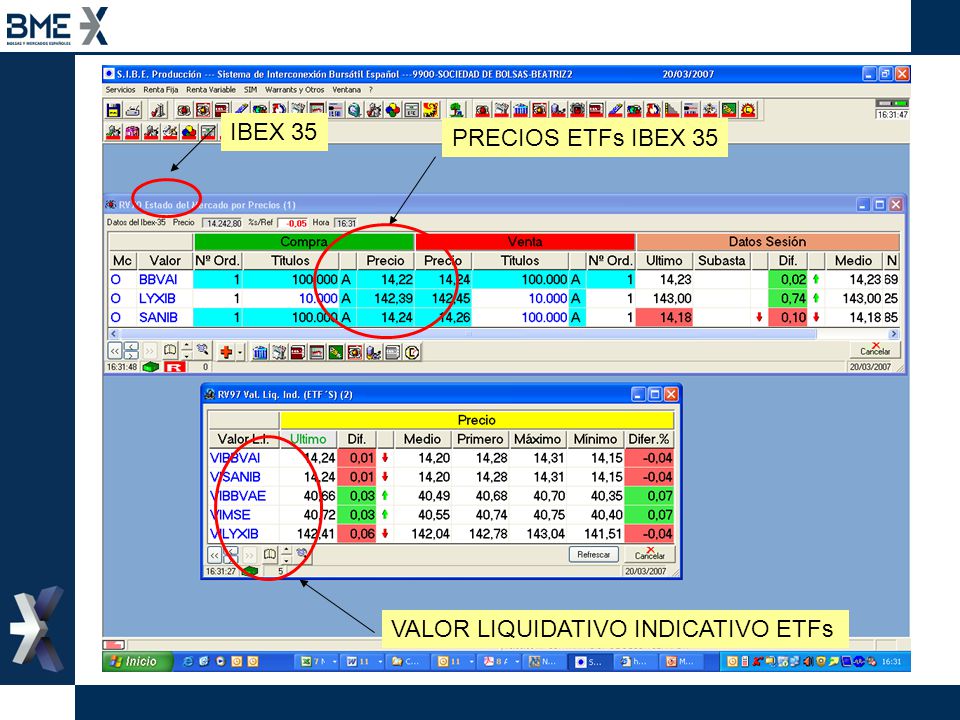The width and height of the screenshot is (960, 720).
Task: Click the %s/Ref field showing -0,05
Action: tap(293, 223)
